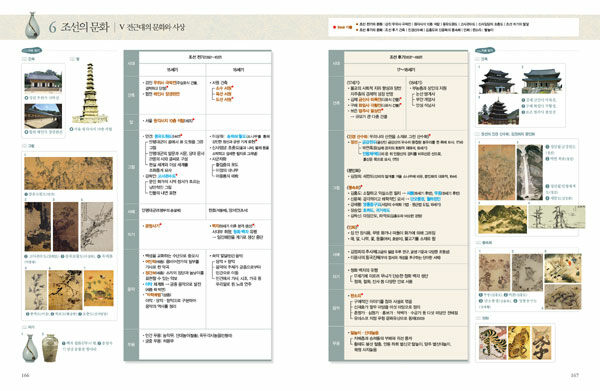
Task: Select the white porcelain vase at bottom left
Action: click(x=29, y=347)
